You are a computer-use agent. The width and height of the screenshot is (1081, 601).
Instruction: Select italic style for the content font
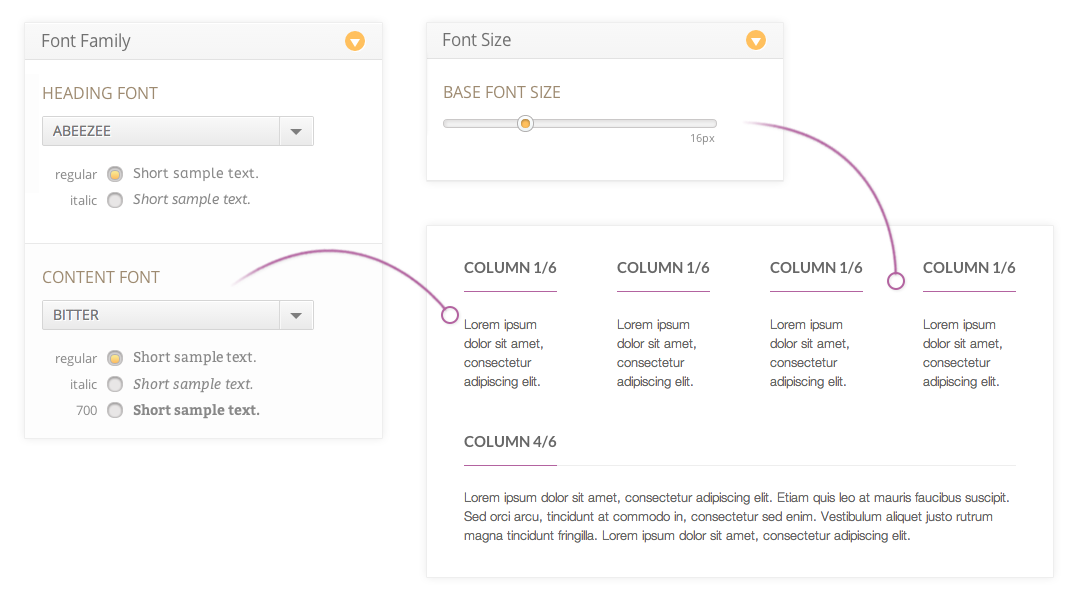click(x=115, y=384)
